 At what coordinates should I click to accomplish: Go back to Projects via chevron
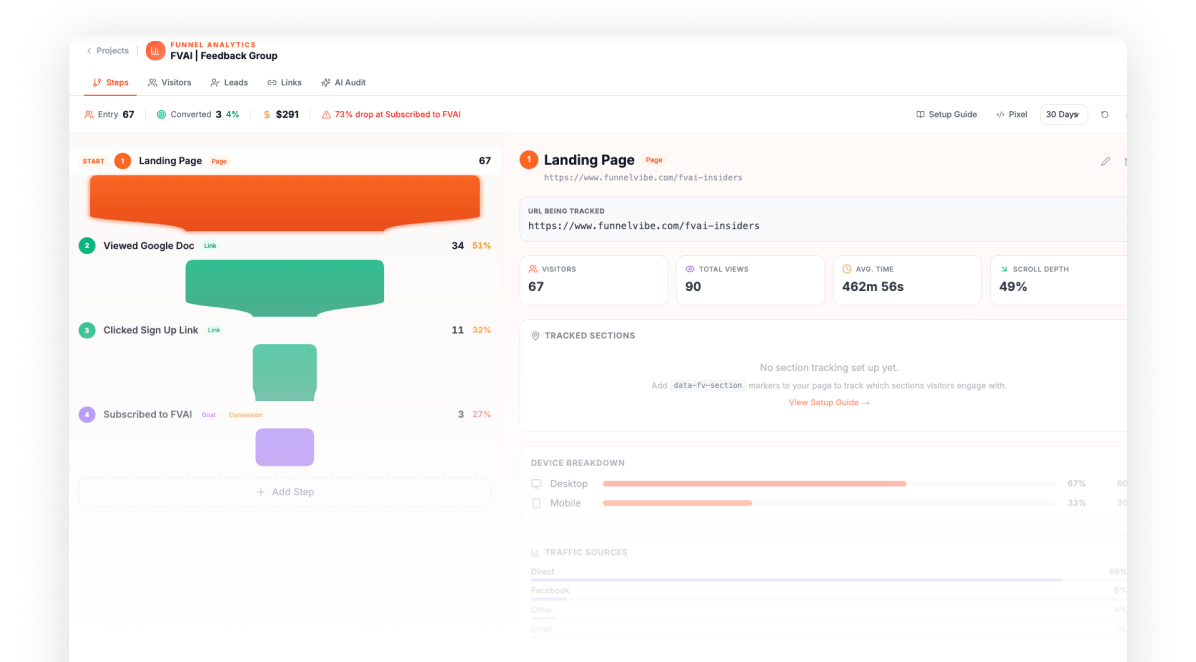(x=89, y=51)
